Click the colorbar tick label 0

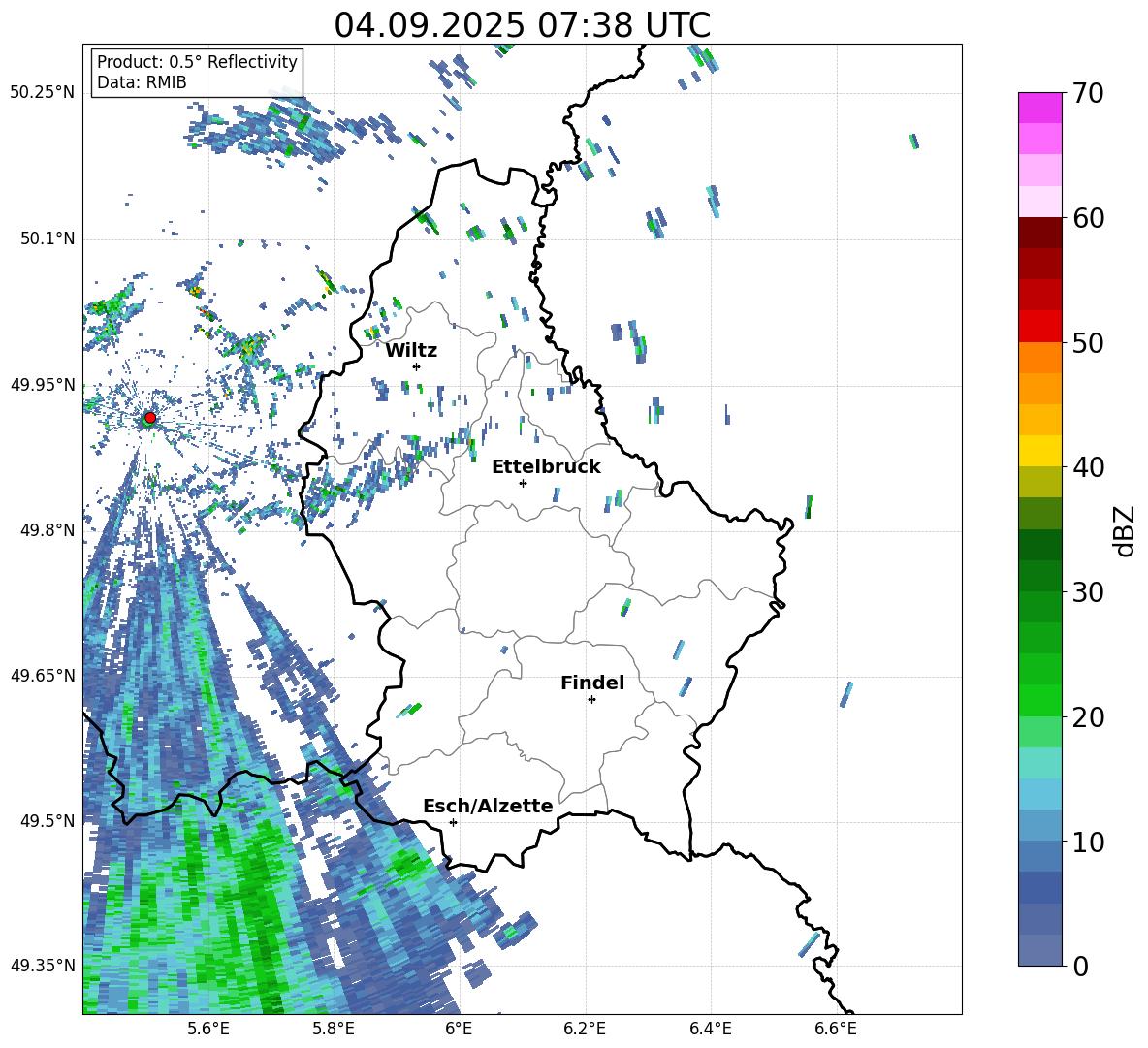pos(1080,967)
